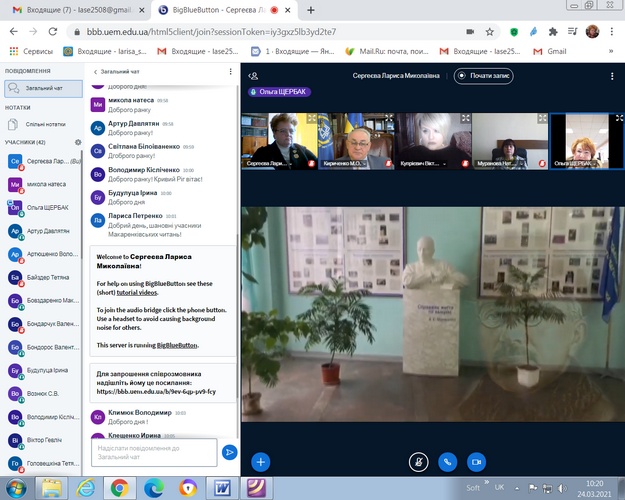The image size is (625, 500).
Task: Click camera permission icon in address bar
Action: coord(470,32)
